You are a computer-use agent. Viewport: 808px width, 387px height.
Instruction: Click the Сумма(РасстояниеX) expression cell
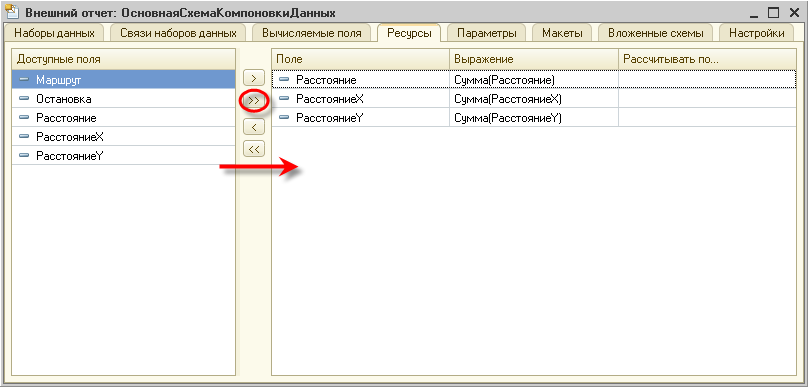click(534, 98)
